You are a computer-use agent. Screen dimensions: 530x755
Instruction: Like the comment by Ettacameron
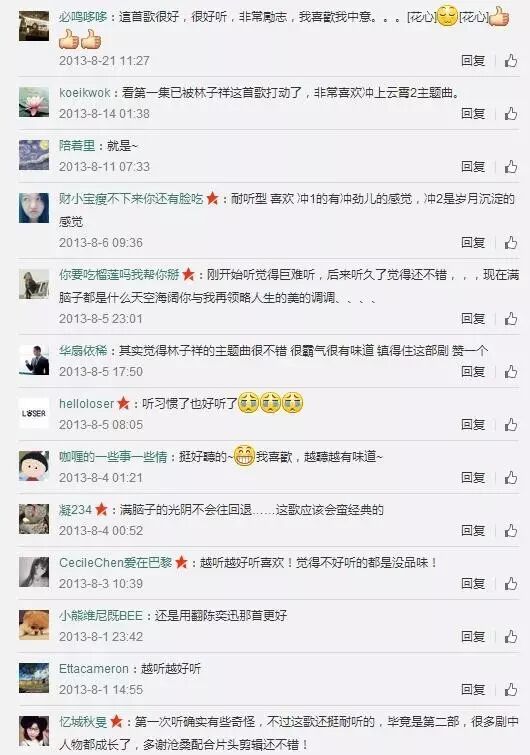[510, 690]
